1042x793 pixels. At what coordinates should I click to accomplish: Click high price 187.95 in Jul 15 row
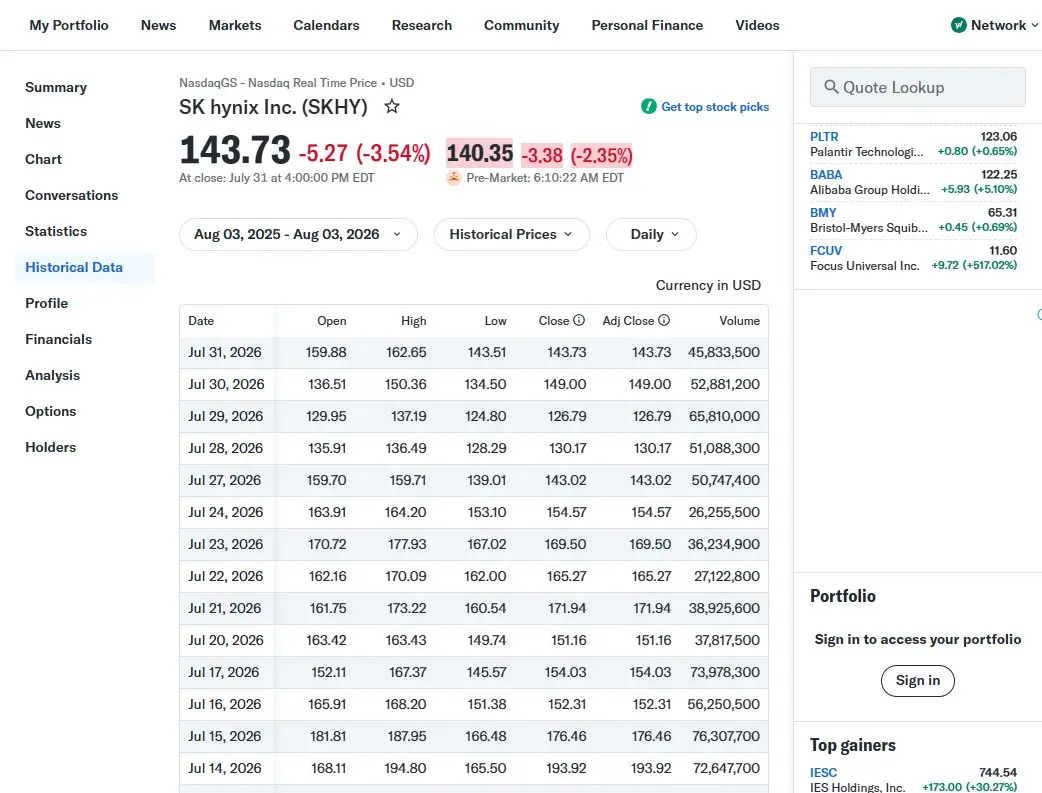click(x=407, y=736)
